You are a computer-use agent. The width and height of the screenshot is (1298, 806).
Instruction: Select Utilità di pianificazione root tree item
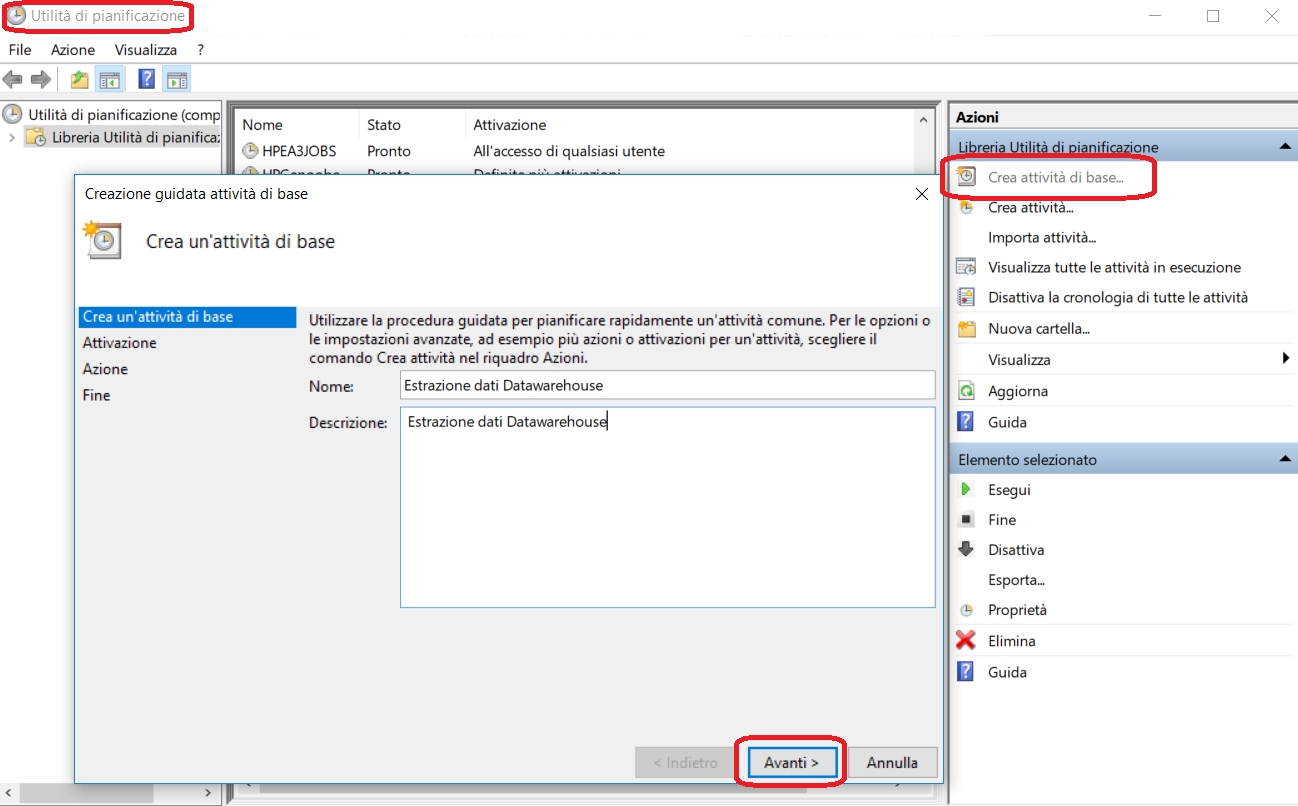coord(124,114)
